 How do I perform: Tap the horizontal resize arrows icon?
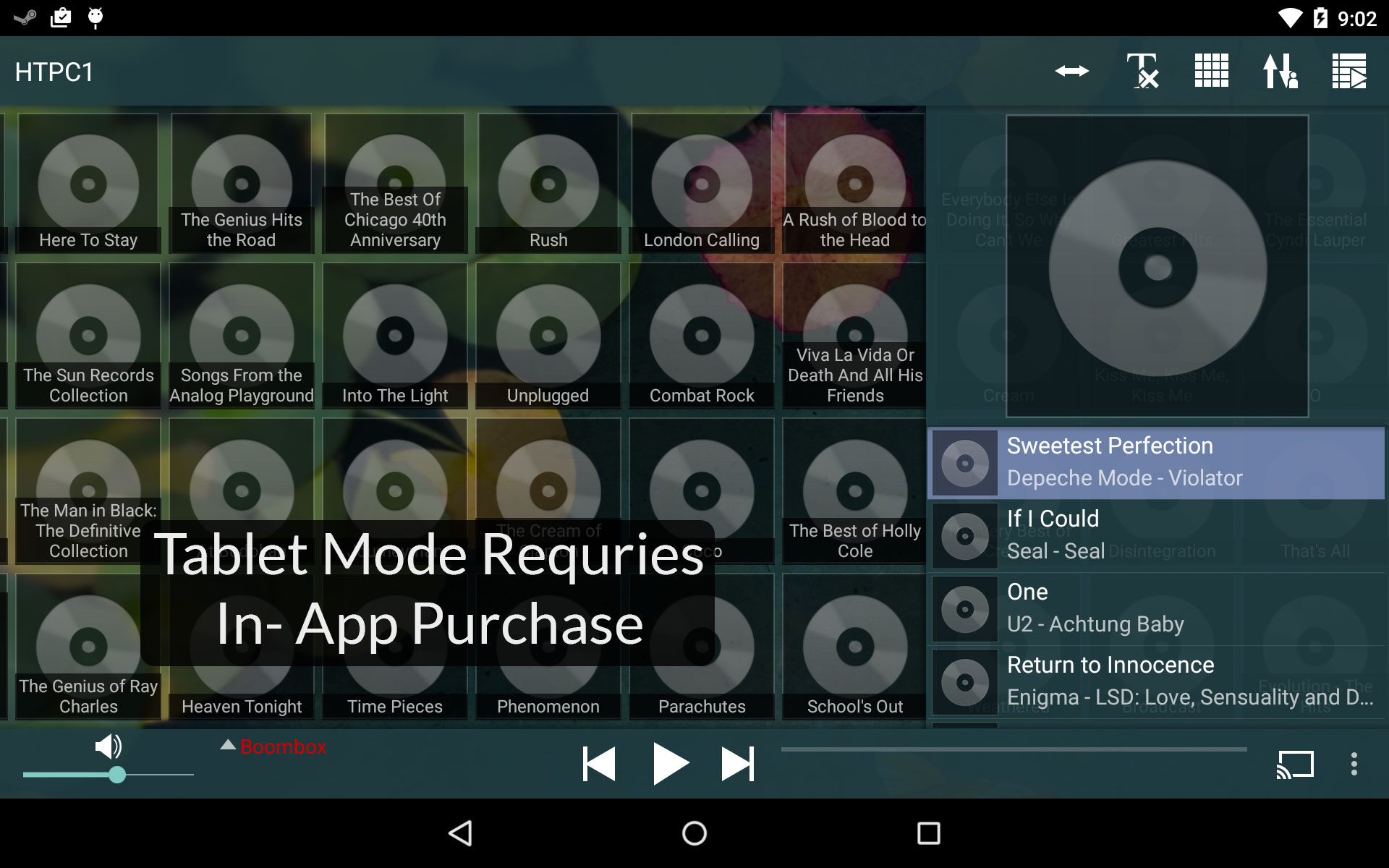(x=1071, y=71)
